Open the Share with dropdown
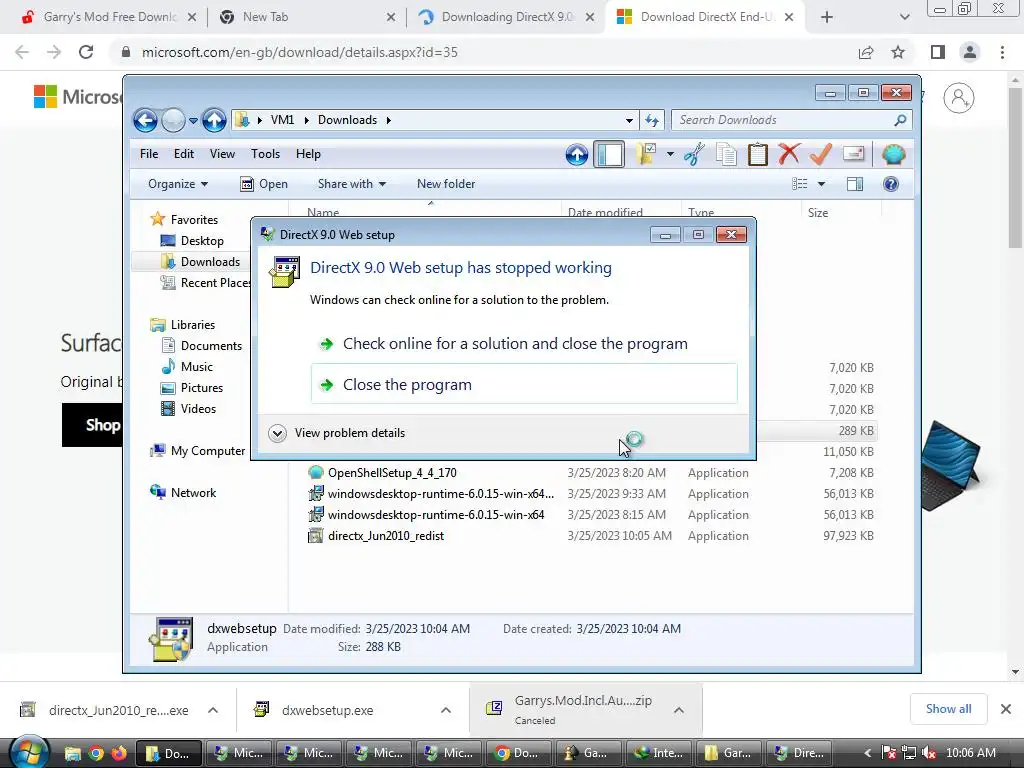 (351, 184)
